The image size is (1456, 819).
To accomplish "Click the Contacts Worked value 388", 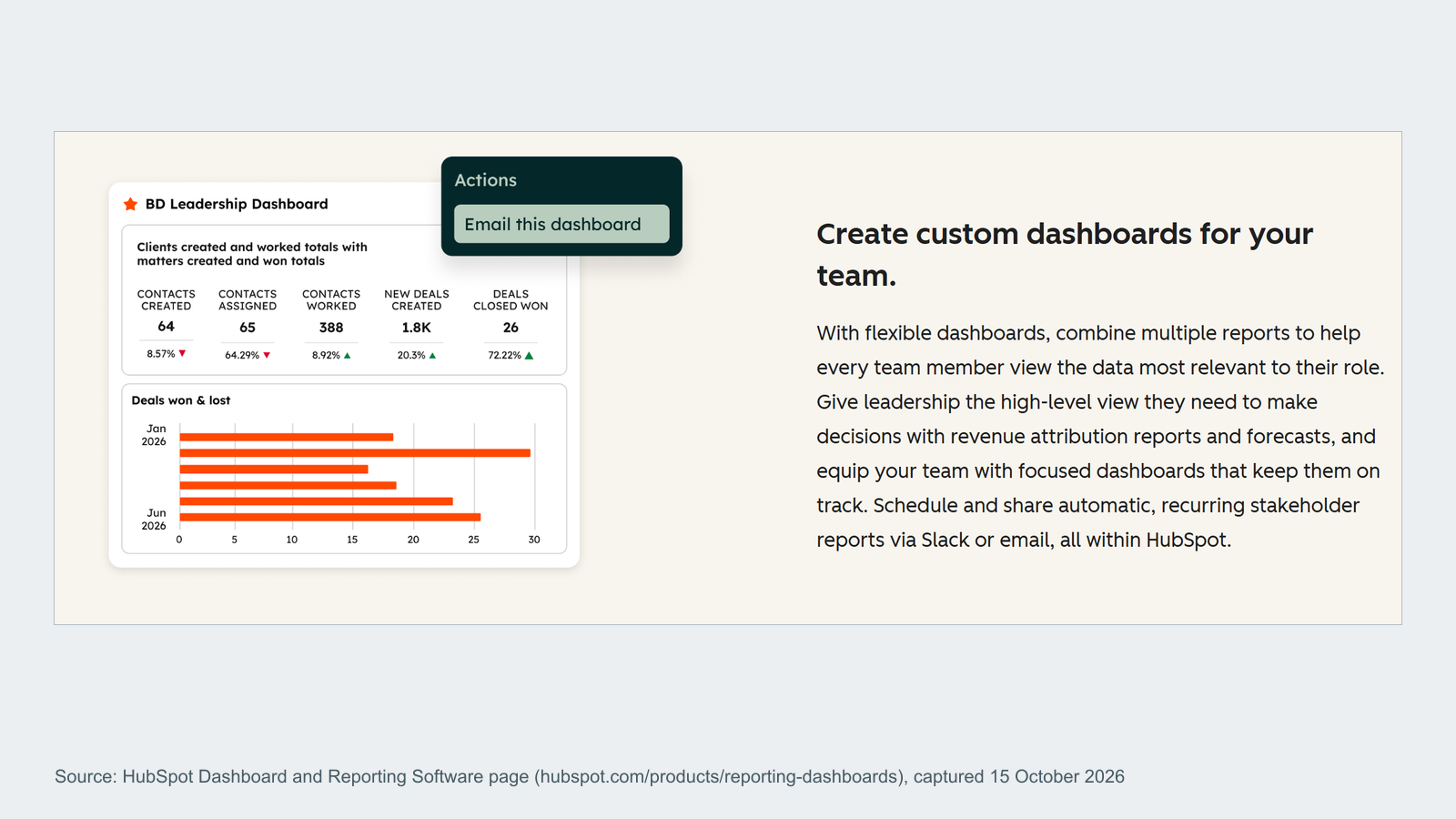I will 331,328.
